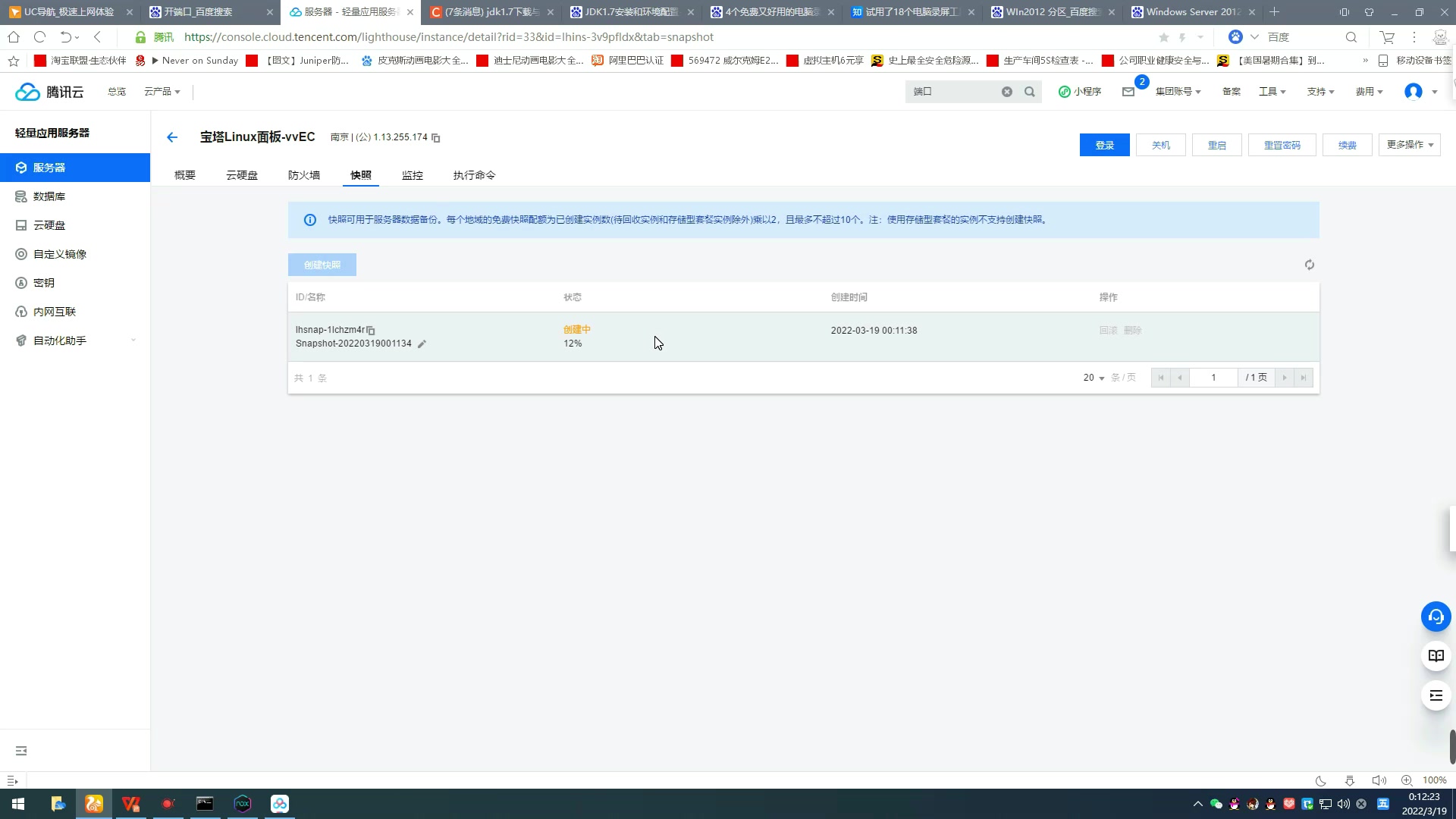This screenshot has width=1456, height=819.
Task: Open the floating menu list icon
Action: coord(1436,695)
